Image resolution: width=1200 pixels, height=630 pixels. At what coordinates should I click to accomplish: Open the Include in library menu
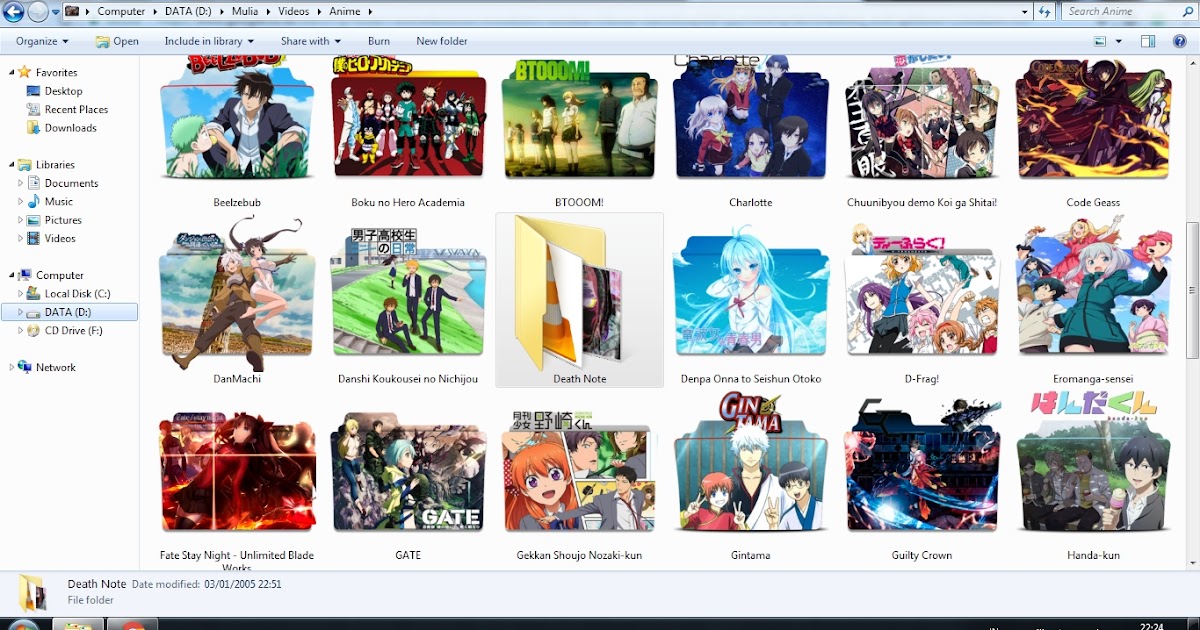(208, 41)
